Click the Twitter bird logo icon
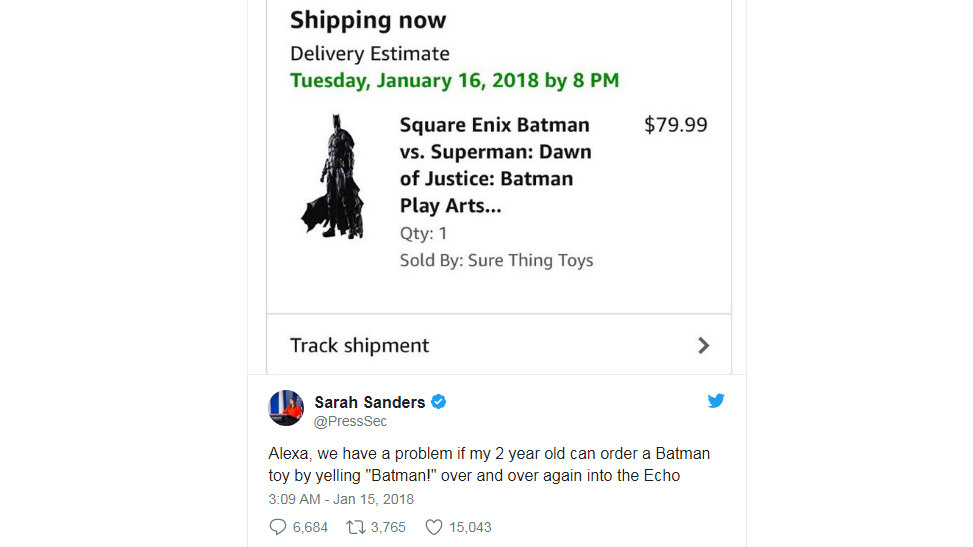This screenshot has height=547, width=973. click(716, 401)
